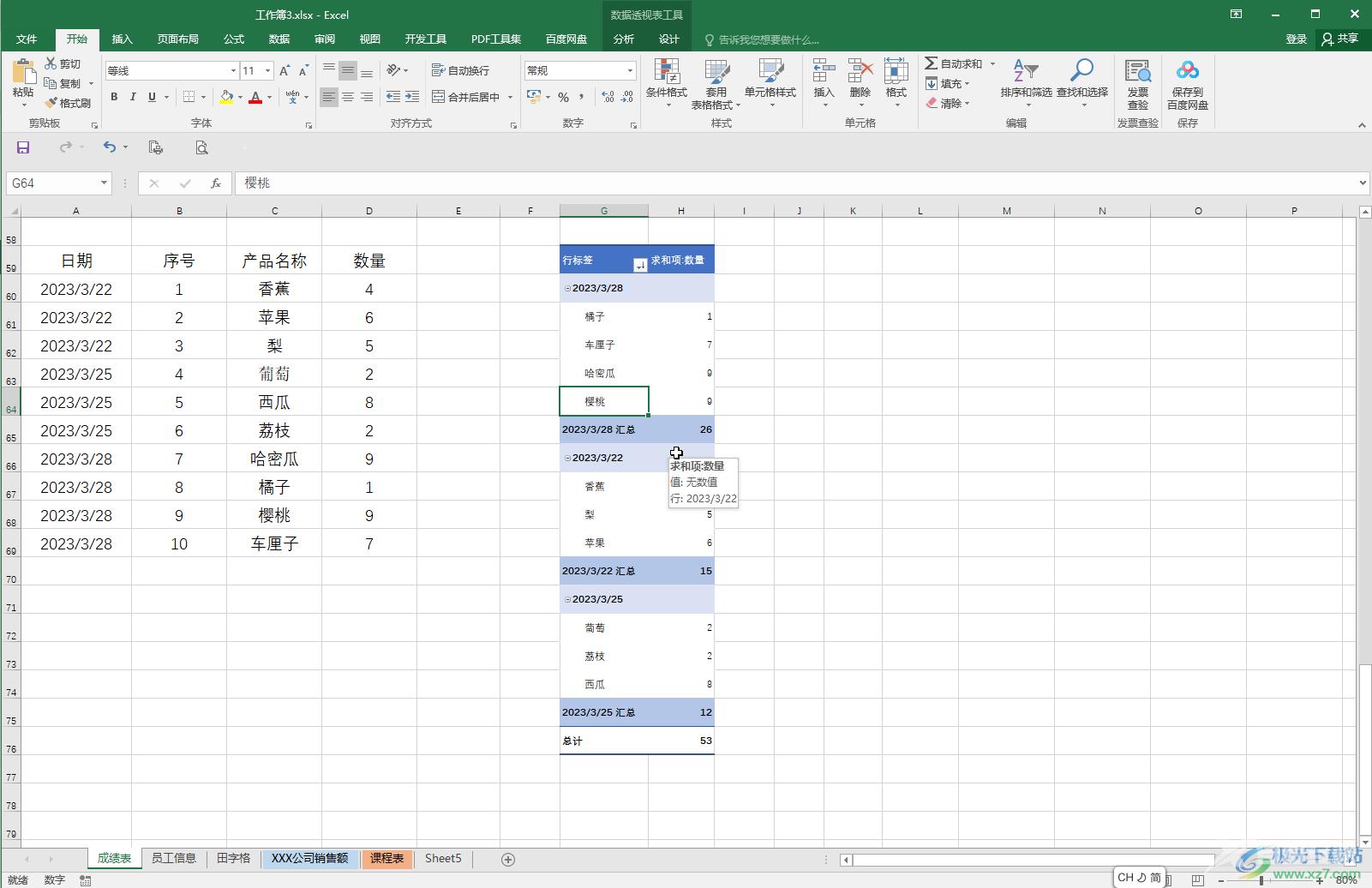Click invoice check 发票查验 icon

(x=1137, y=83)
